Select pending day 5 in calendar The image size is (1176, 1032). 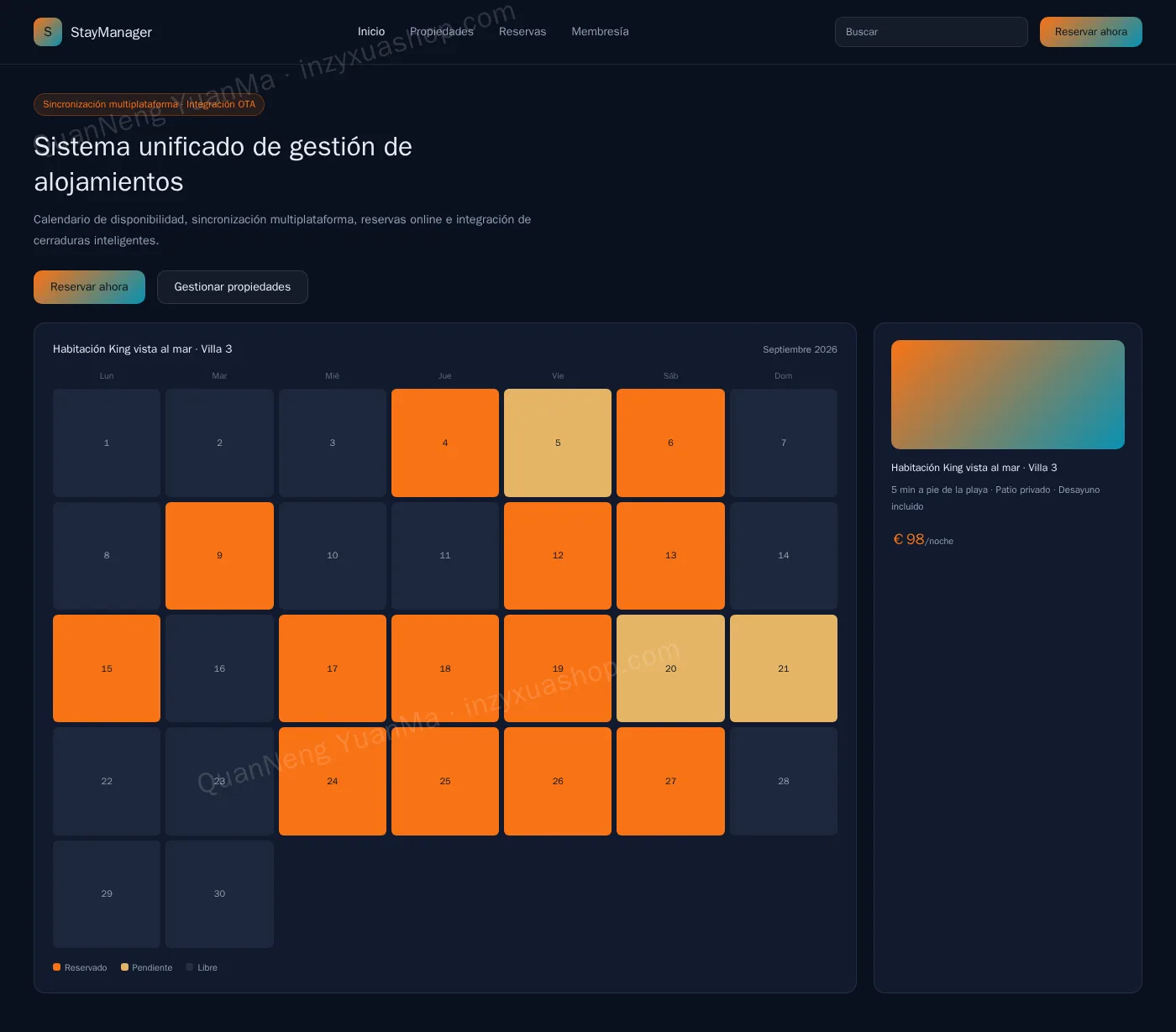coord(558,443)
